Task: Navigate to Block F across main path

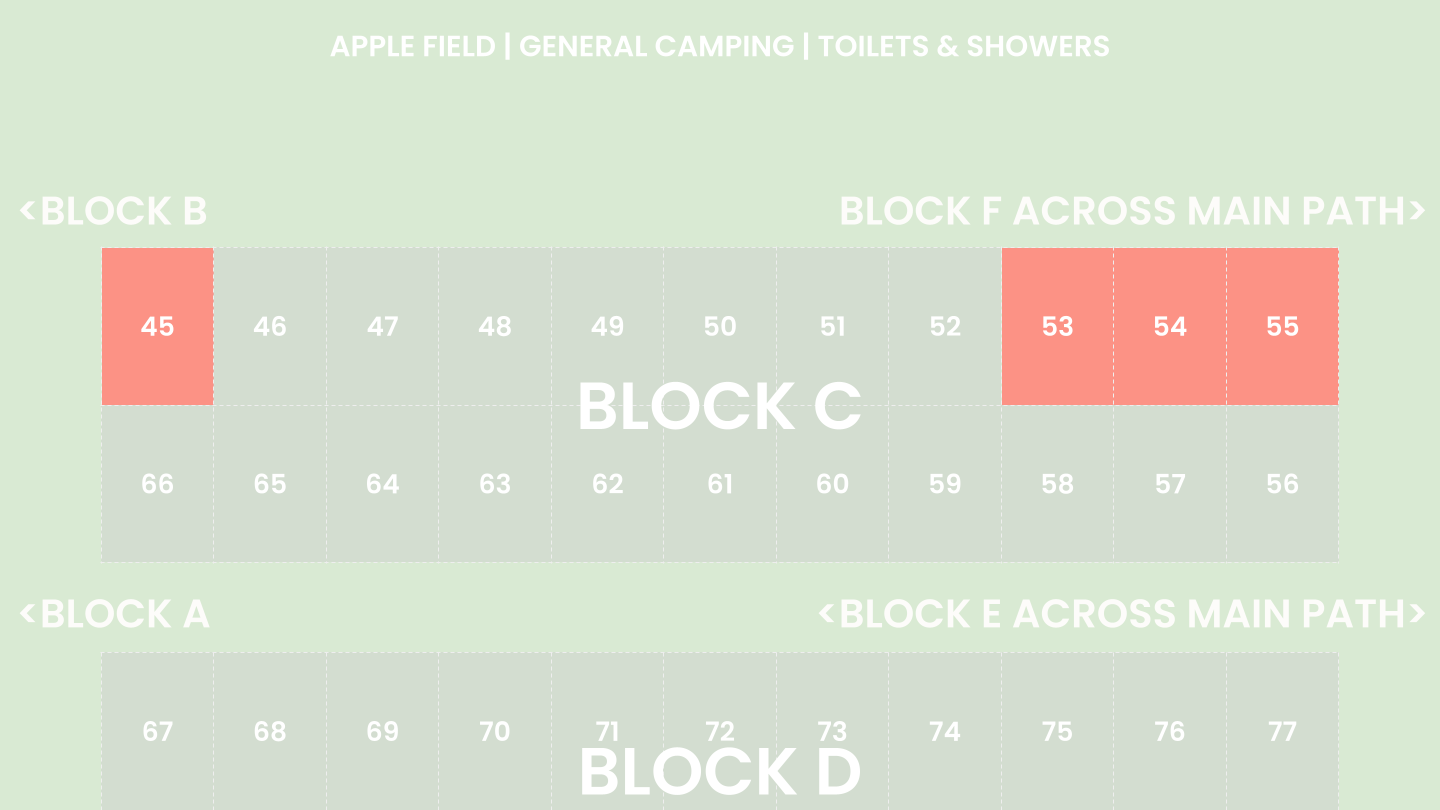Action: [1132, 211]
